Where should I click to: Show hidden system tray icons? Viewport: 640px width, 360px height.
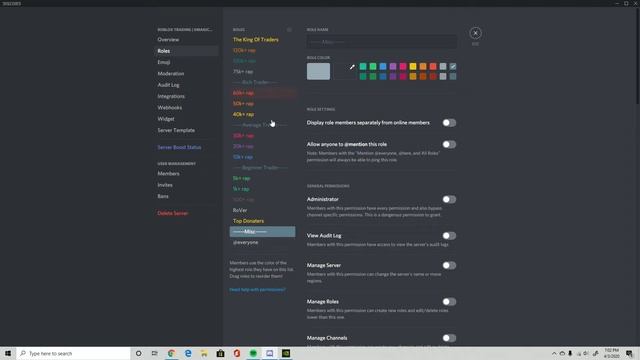554,353
